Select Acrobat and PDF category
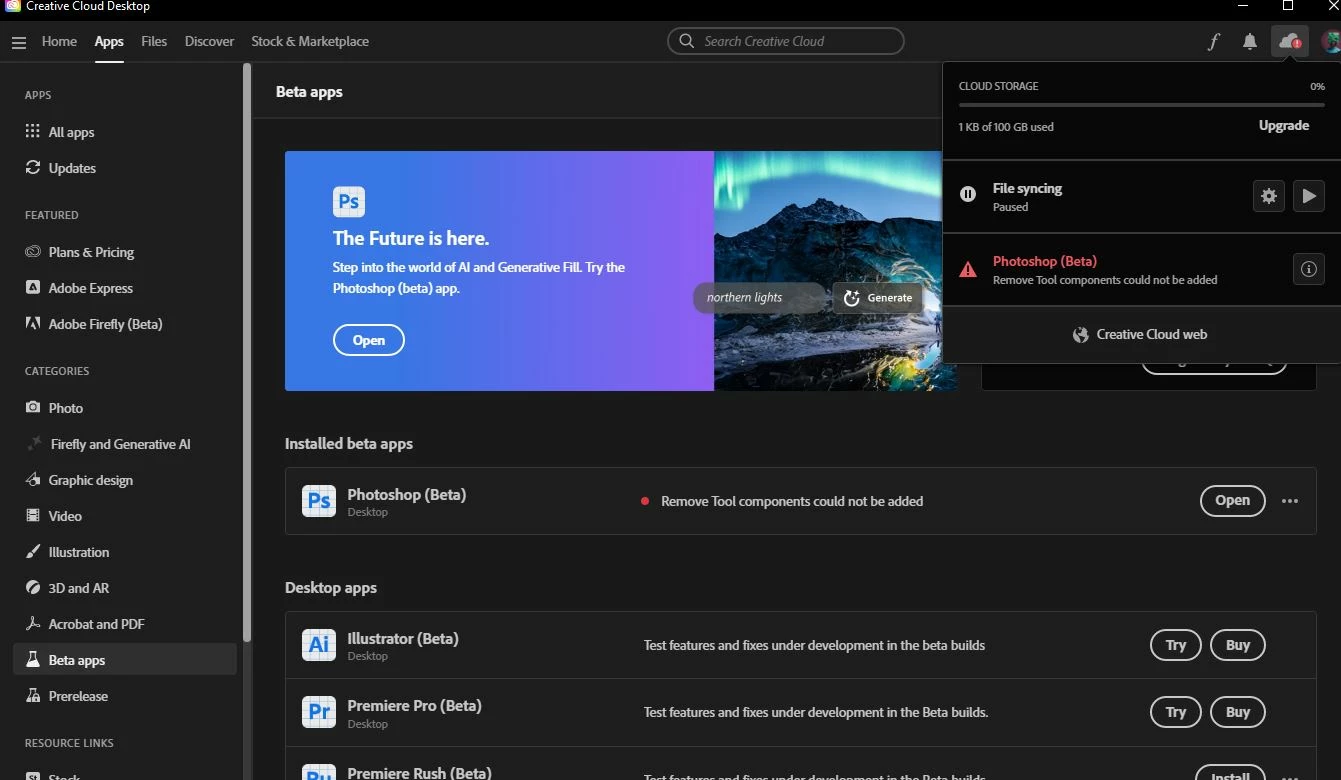 96,624
